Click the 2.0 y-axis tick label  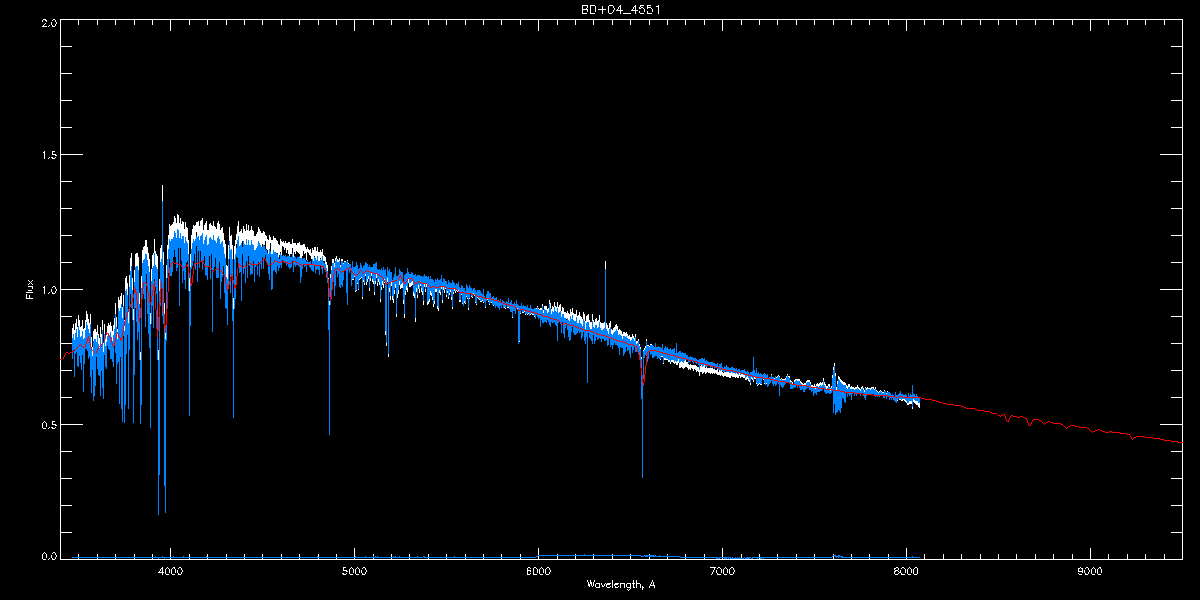click(x=47, y=21)
